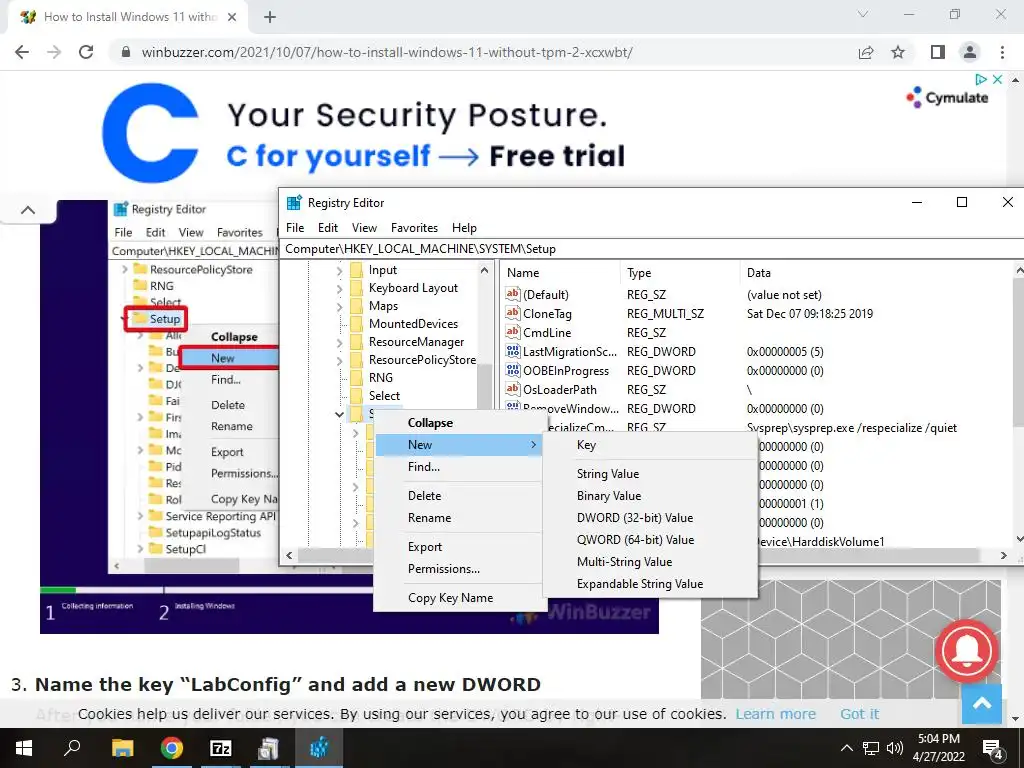Open the Windows Start menu
Image resolution: width=1024 pixels, height=768 pixels.
coord(24,748)
